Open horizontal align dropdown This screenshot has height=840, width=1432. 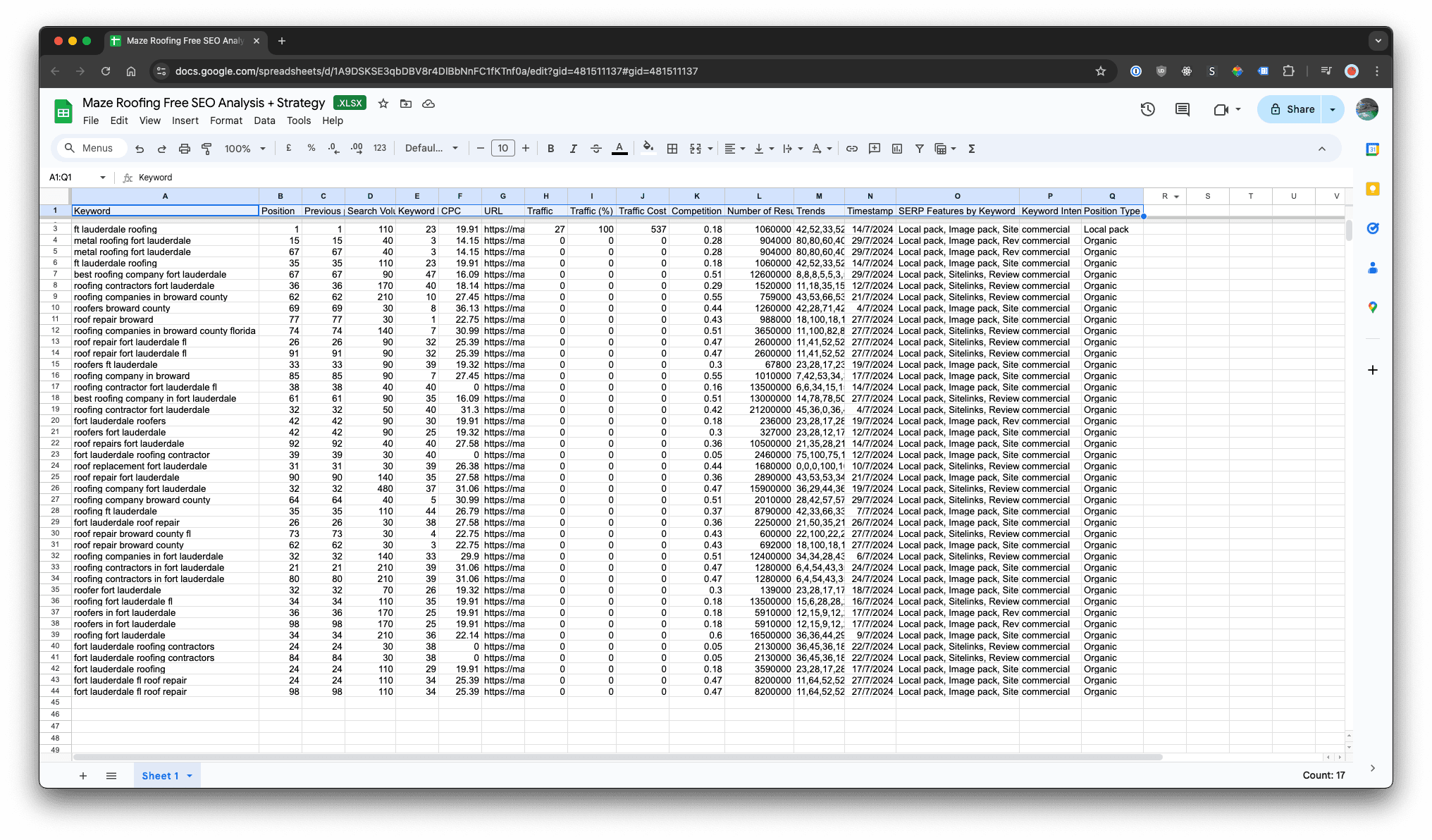coord(735,149)
